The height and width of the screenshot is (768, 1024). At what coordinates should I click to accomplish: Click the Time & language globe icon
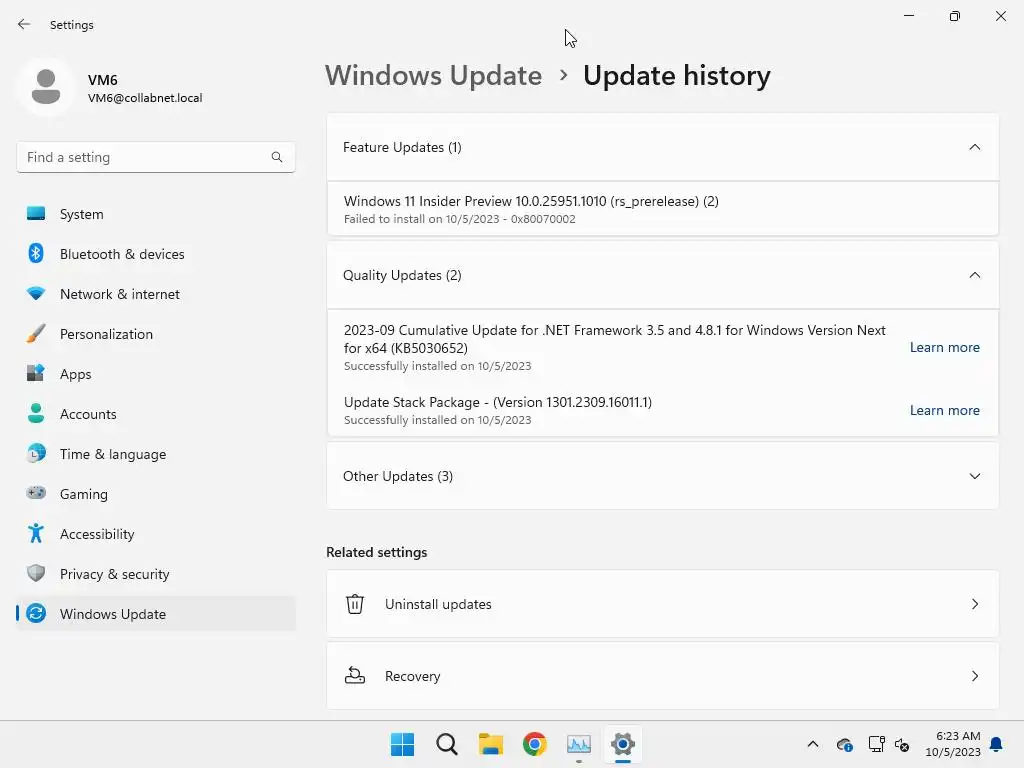tap(36, 453)
